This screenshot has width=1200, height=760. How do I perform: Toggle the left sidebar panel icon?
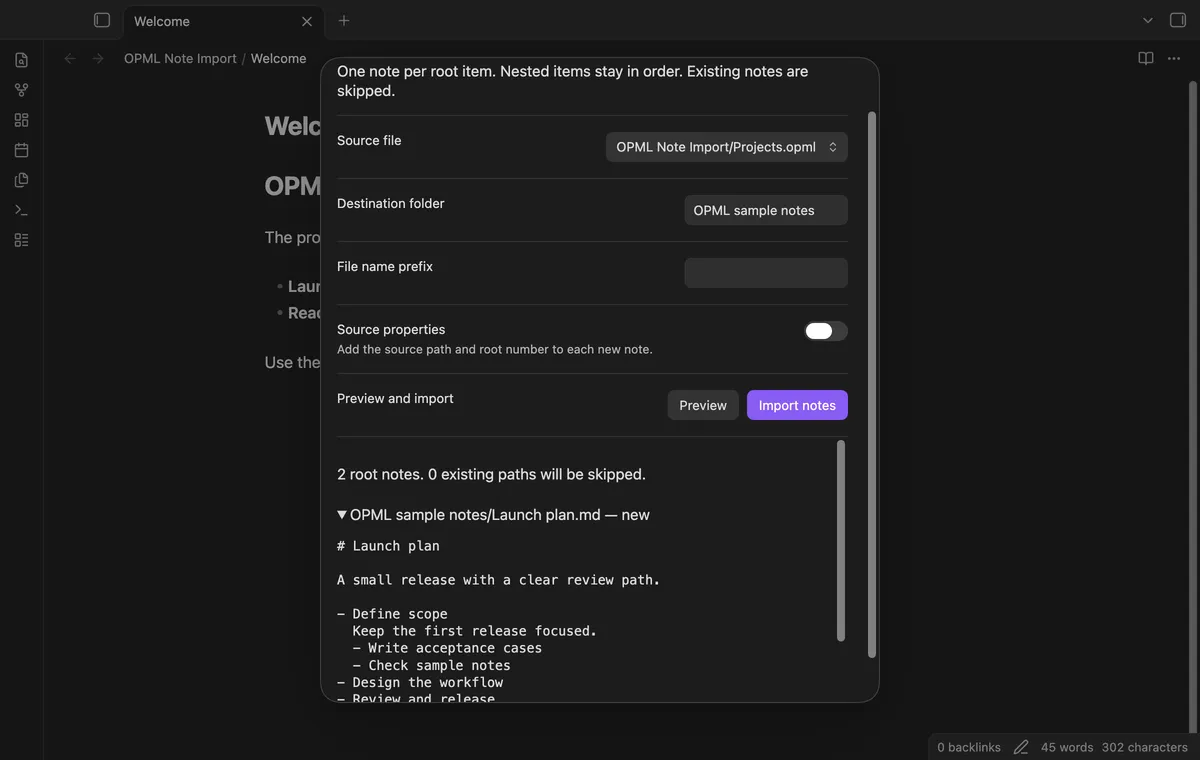101,20
